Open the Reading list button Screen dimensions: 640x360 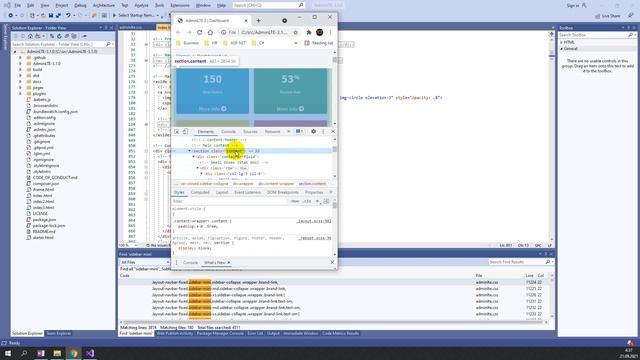point(318,43)
